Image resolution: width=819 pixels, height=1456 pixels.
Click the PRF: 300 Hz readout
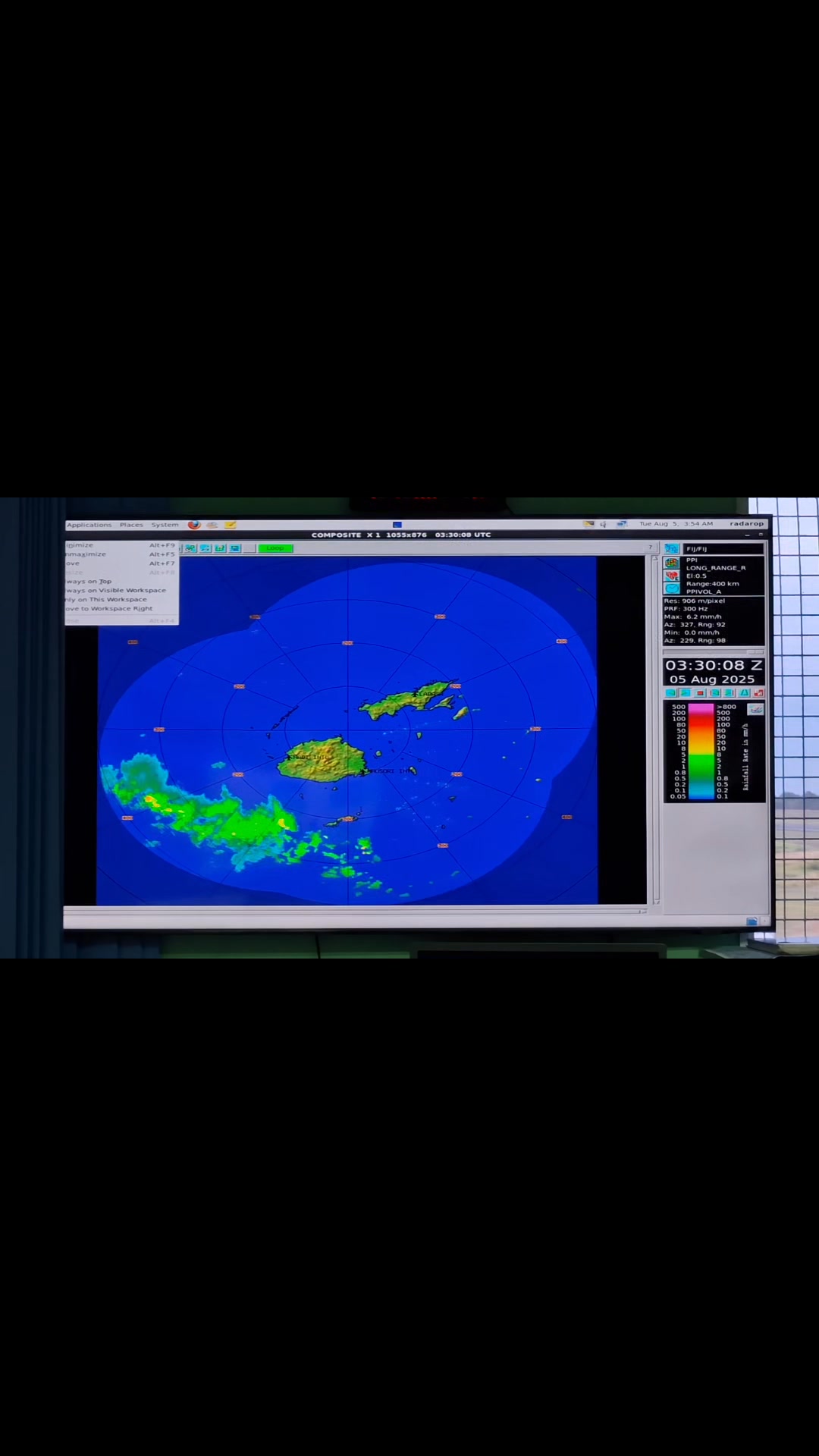[x=686, y=609]
